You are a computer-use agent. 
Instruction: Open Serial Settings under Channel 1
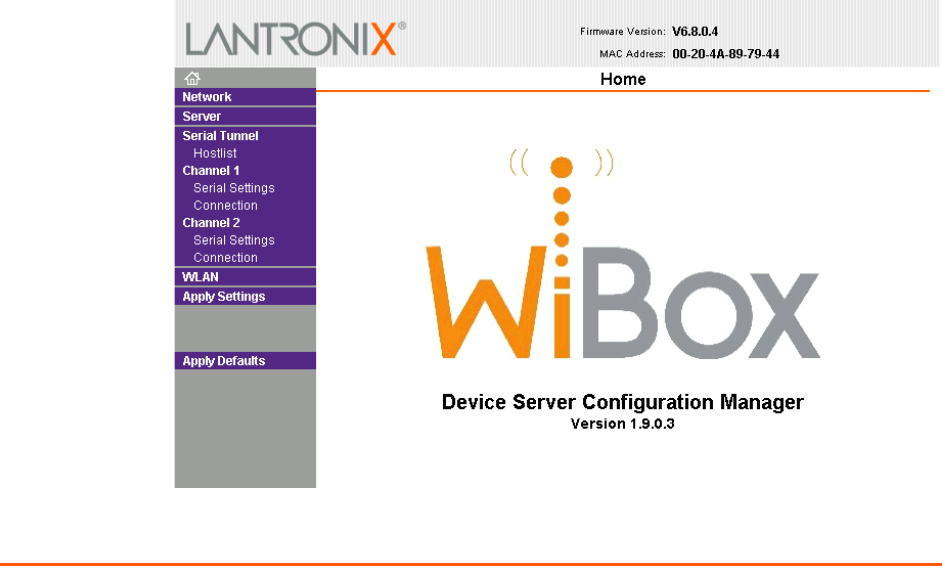pos(234,188)
